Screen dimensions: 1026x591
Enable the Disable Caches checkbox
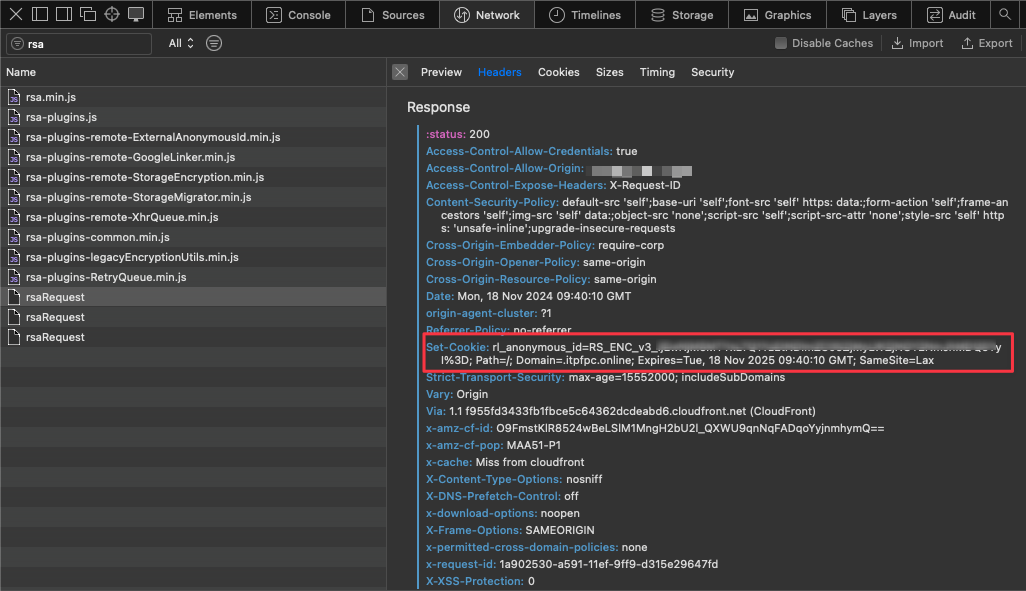(x=781, y=43)
